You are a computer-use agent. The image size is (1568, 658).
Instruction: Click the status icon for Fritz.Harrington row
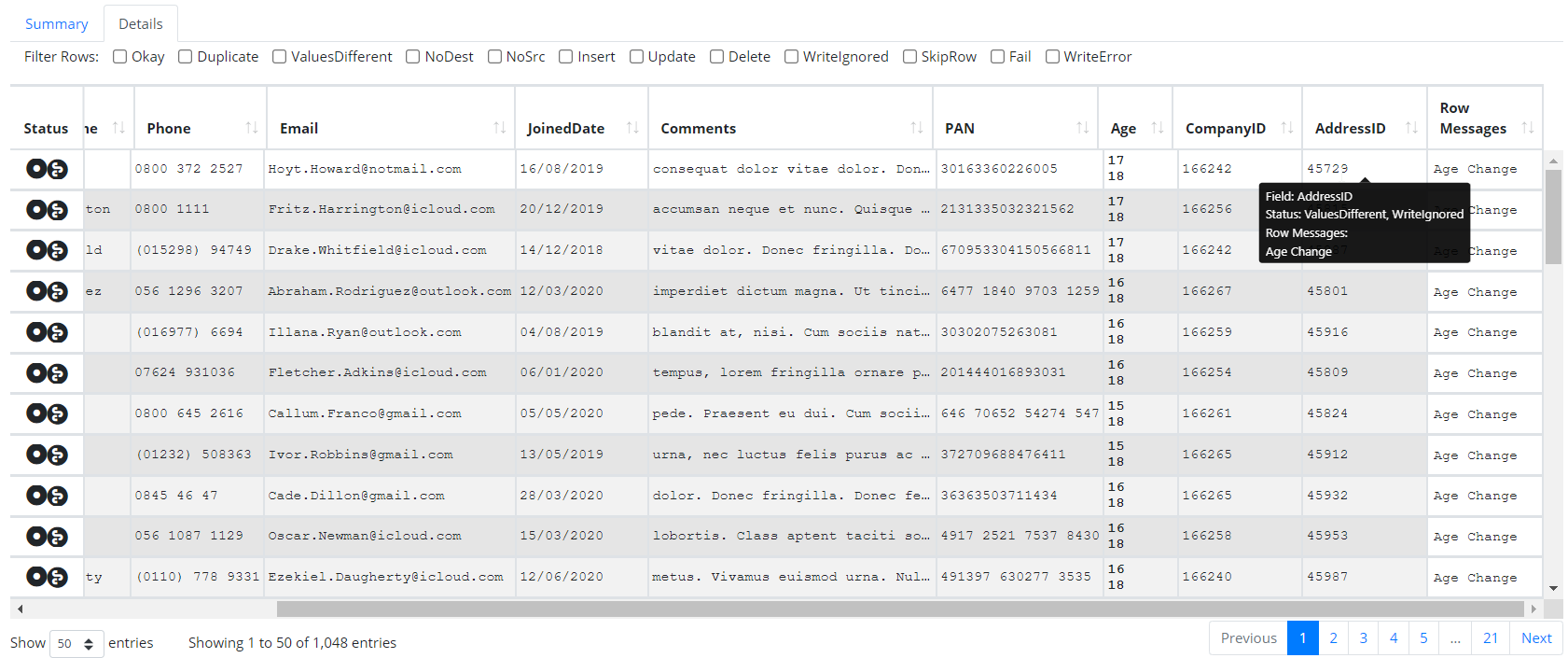point(47,210)
